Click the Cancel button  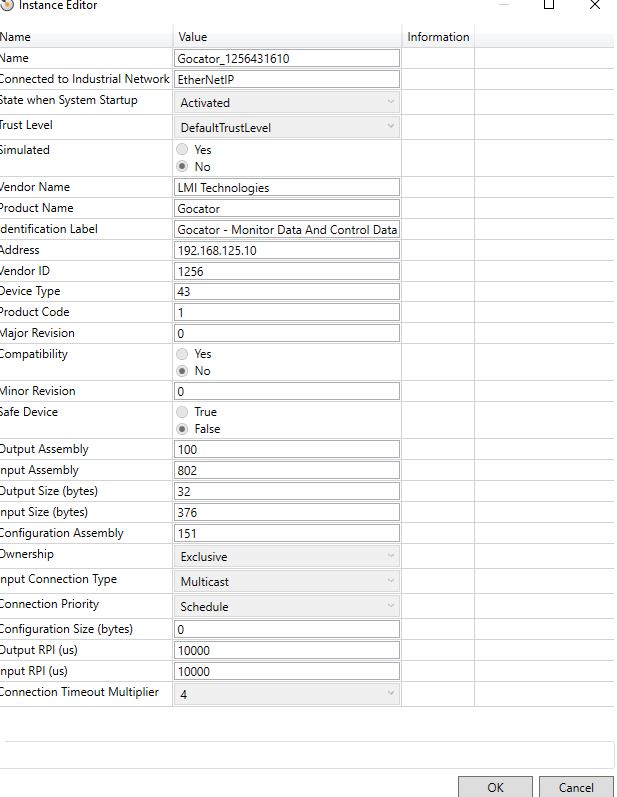pos(576,787)
